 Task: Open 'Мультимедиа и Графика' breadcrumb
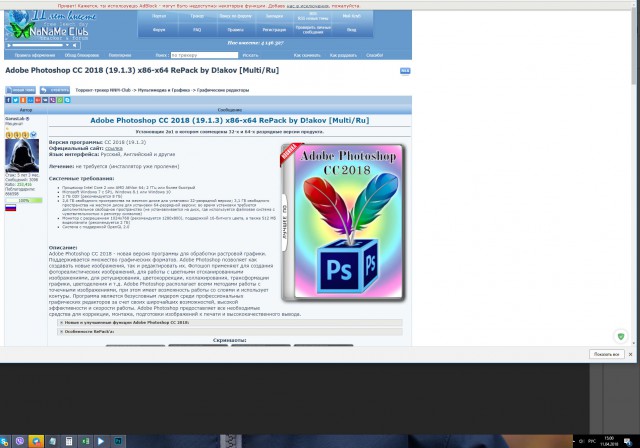click(x=164, y=90)
